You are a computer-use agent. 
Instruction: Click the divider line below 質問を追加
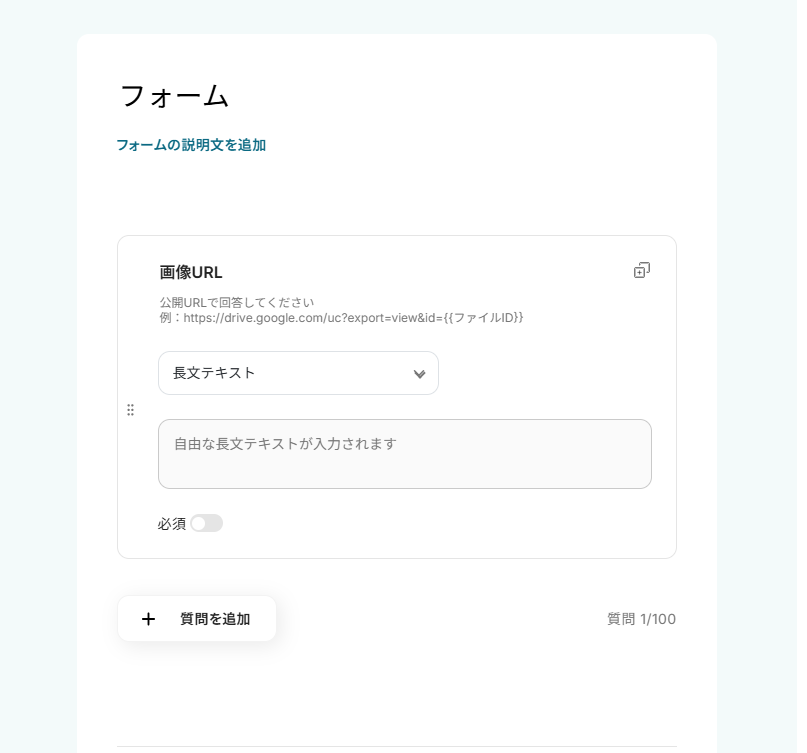click(397, 746)
